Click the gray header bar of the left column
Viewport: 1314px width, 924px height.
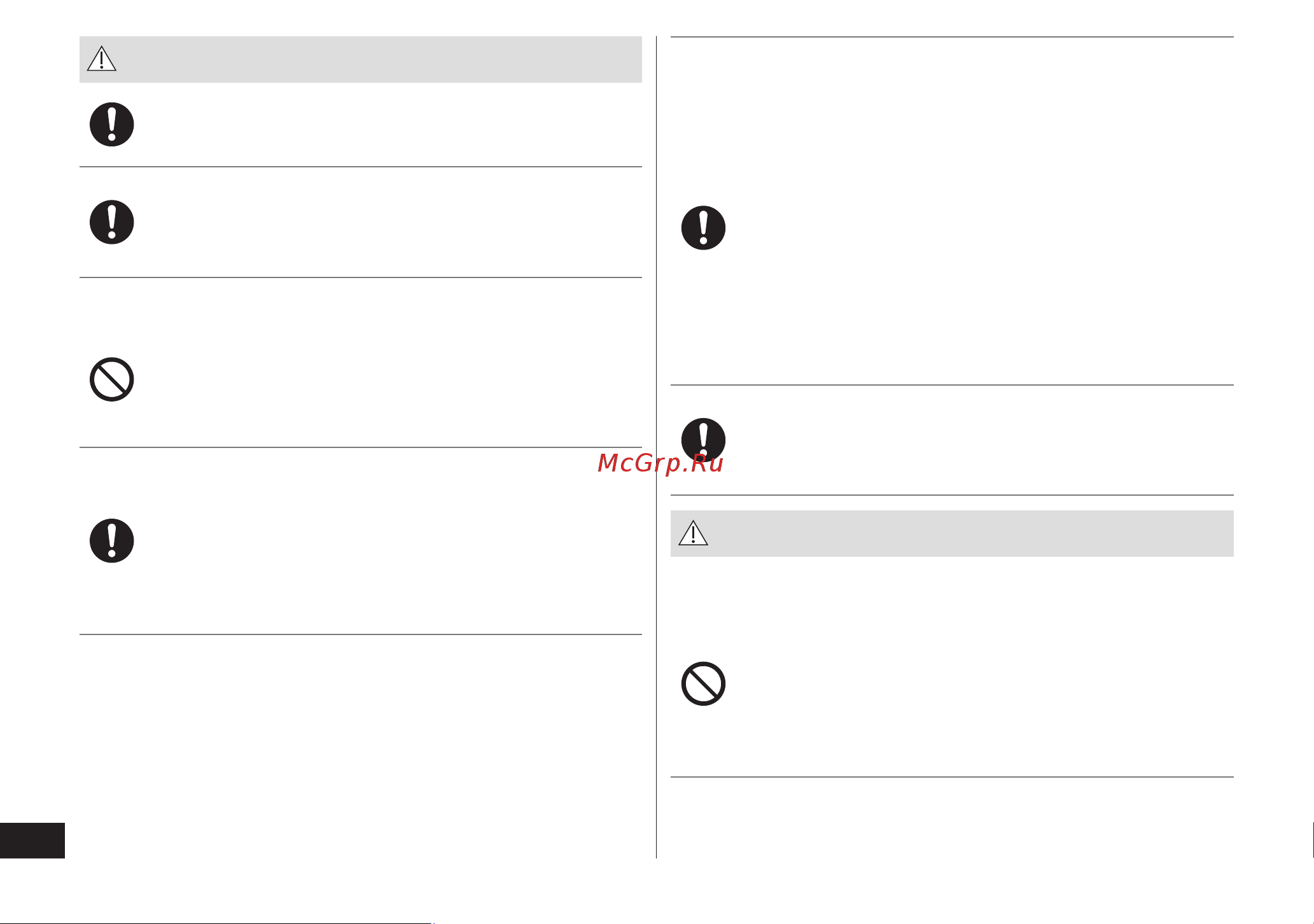[361, 59]
